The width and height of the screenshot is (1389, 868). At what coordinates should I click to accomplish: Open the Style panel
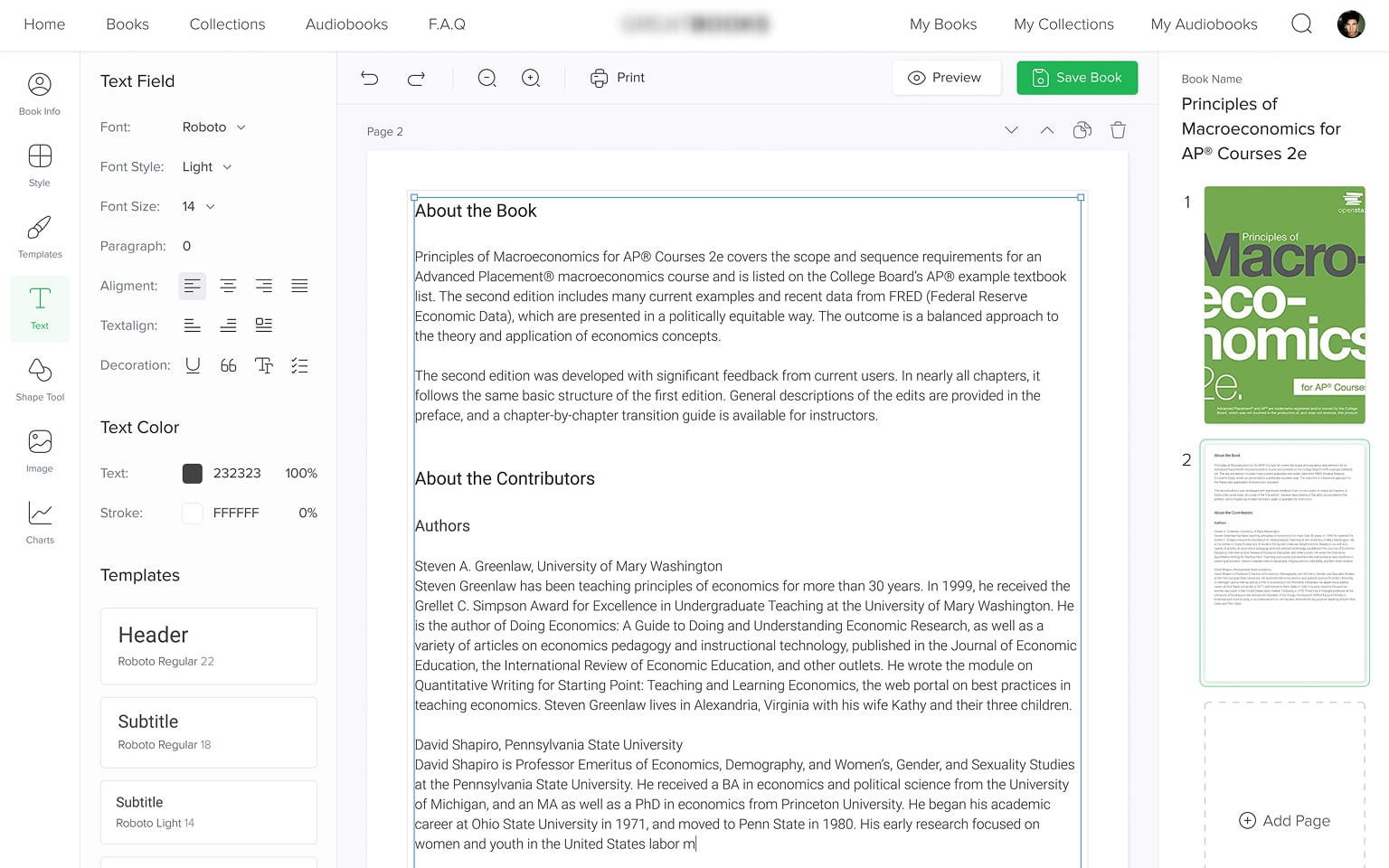[40, 166]
